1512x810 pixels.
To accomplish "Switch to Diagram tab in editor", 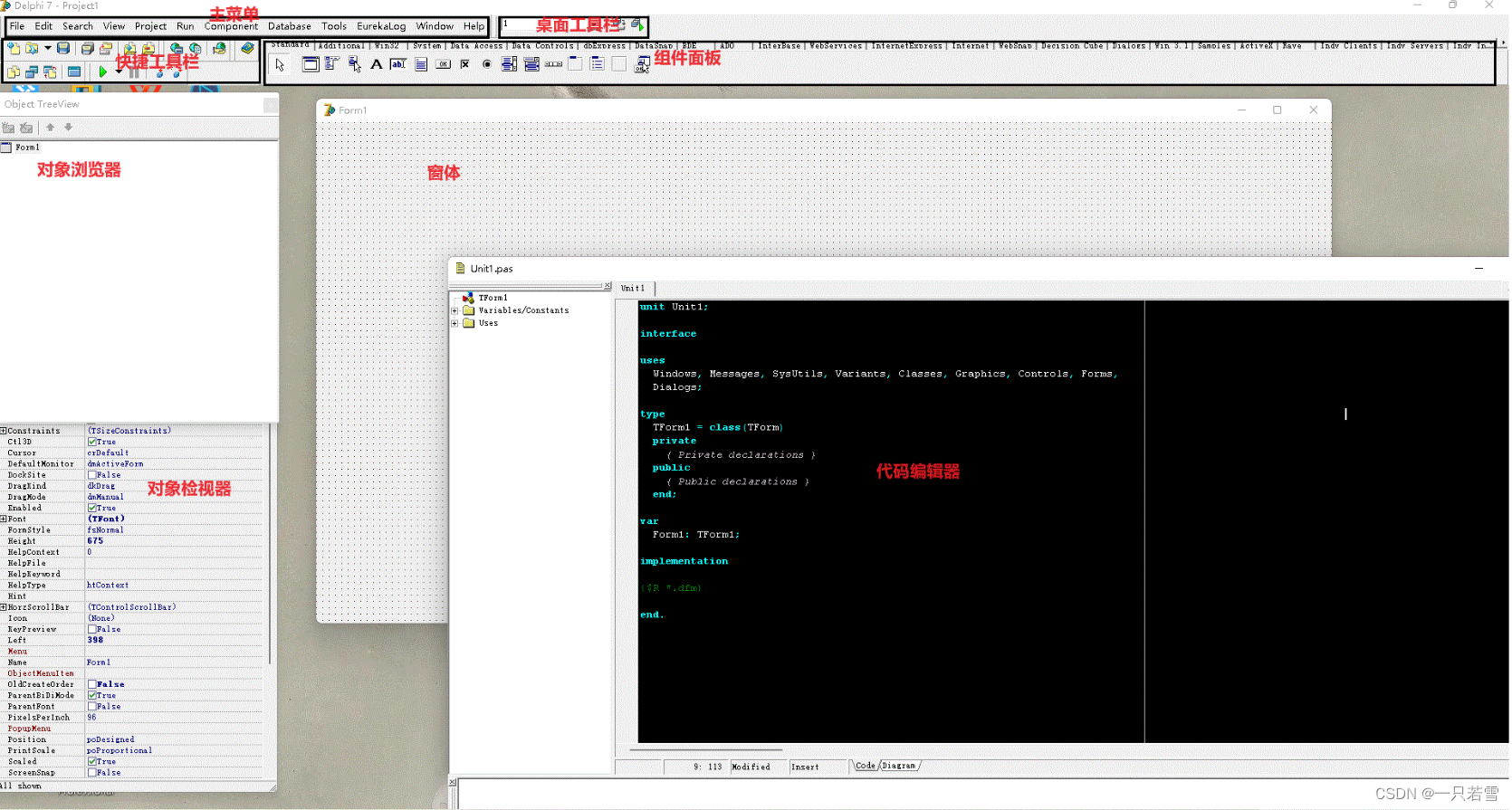I will [899, 766].
